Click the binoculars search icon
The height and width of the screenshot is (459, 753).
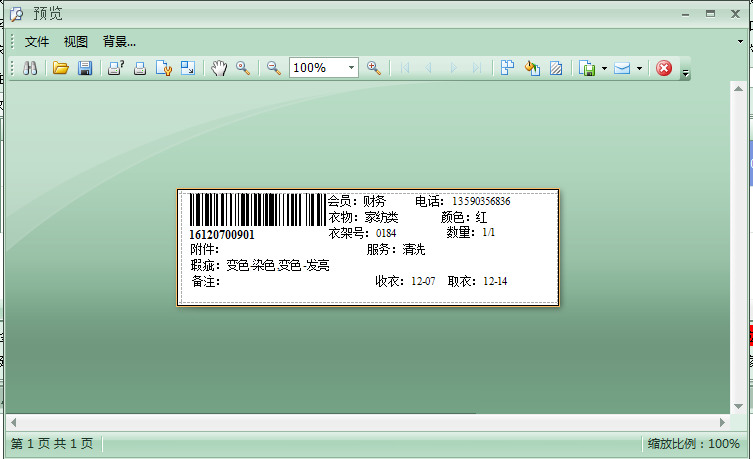click(30, 68)
